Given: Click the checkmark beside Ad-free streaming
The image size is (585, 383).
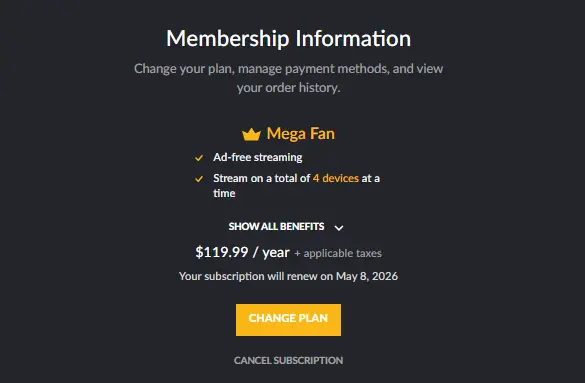Looking at the screenshot, I should (199, 158).
